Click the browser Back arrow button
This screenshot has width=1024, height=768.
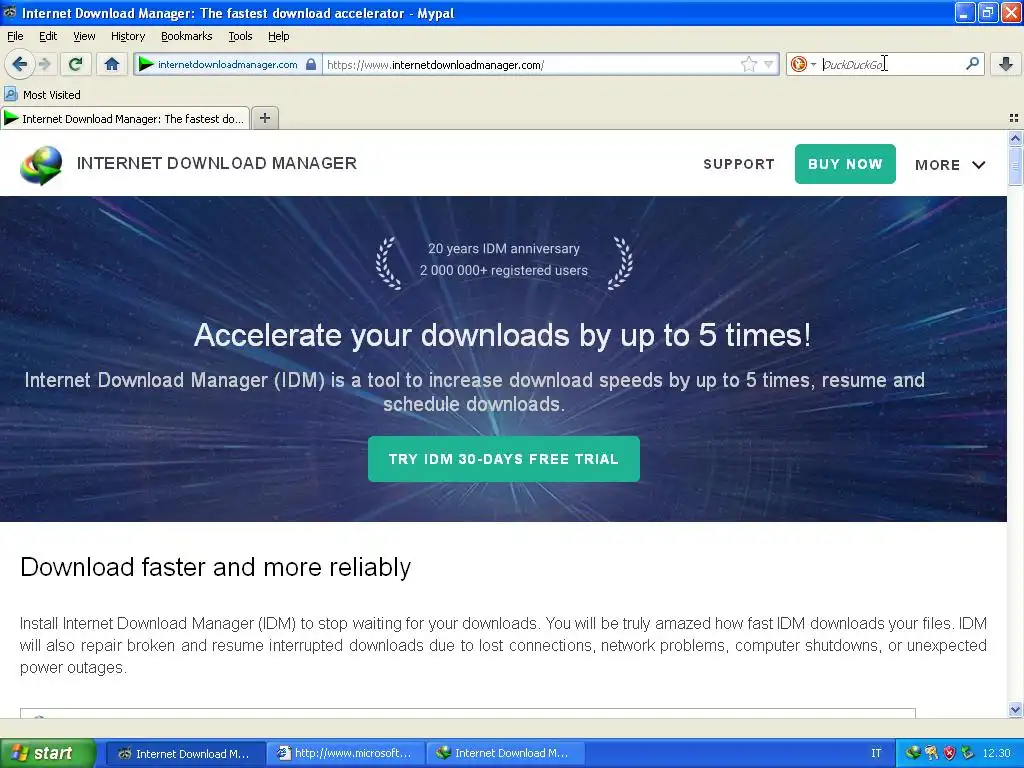point(20,64)
